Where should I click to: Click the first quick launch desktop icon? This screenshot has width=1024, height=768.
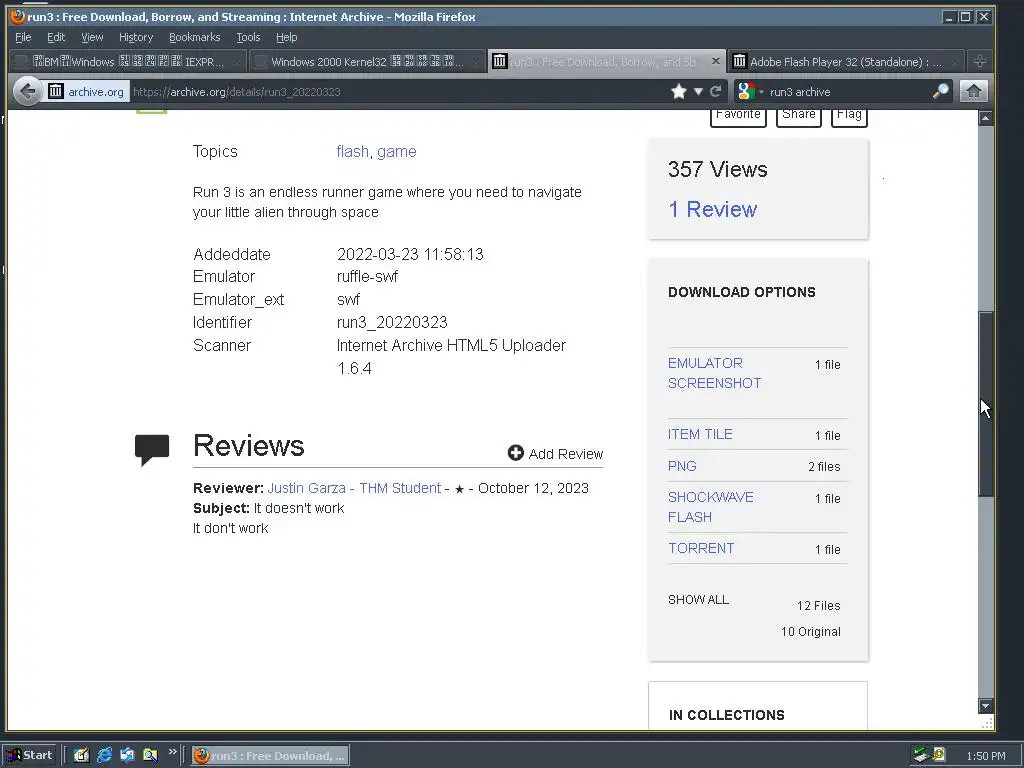(x=81, y=755)
